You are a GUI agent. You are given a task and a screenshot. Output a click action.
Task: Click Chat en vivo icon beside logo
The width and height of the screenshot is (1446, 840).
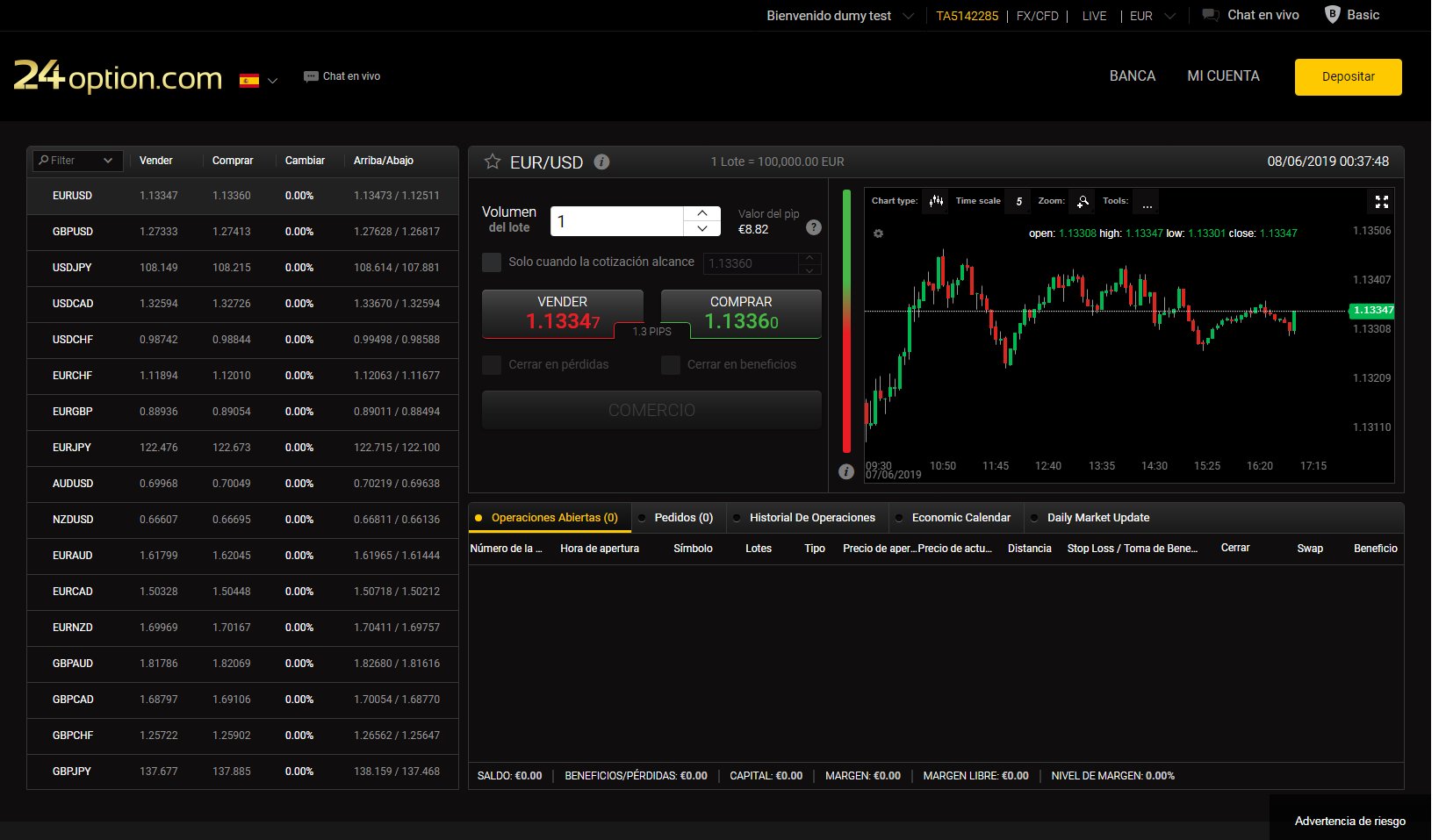coord(311,76)
